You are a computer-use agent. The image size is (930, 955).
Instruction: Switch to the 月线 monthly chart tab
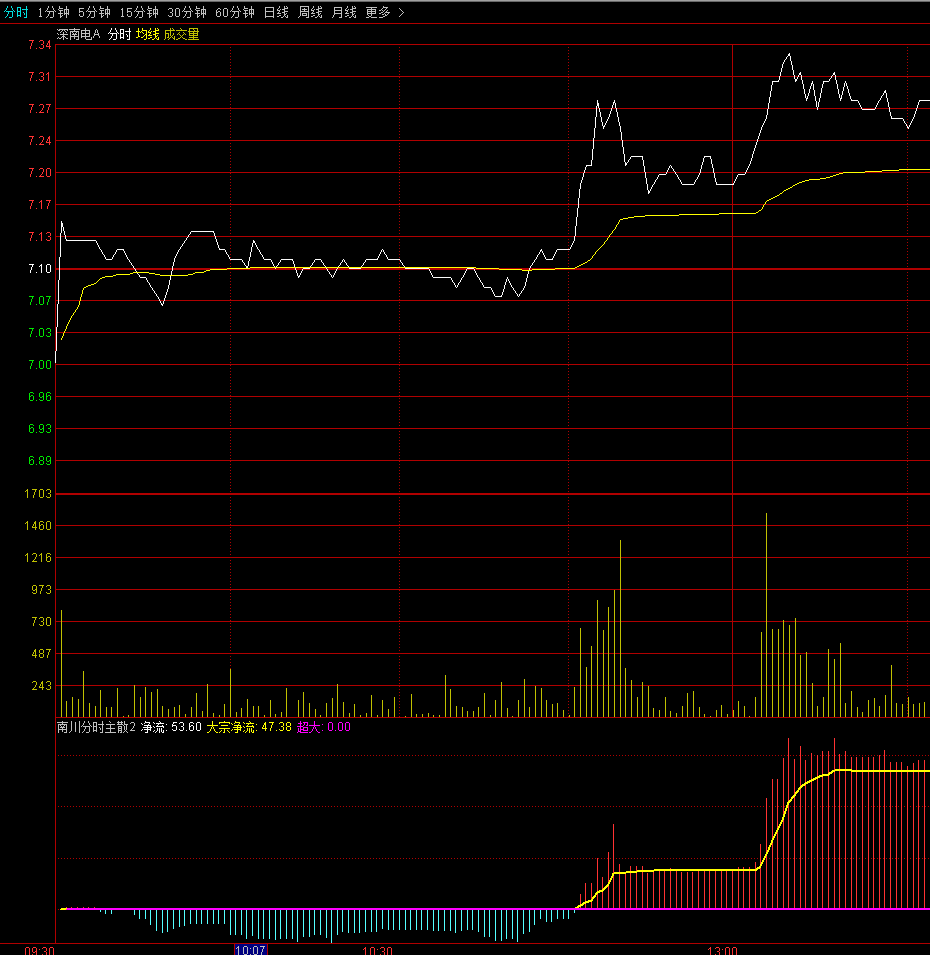[344, 12]
